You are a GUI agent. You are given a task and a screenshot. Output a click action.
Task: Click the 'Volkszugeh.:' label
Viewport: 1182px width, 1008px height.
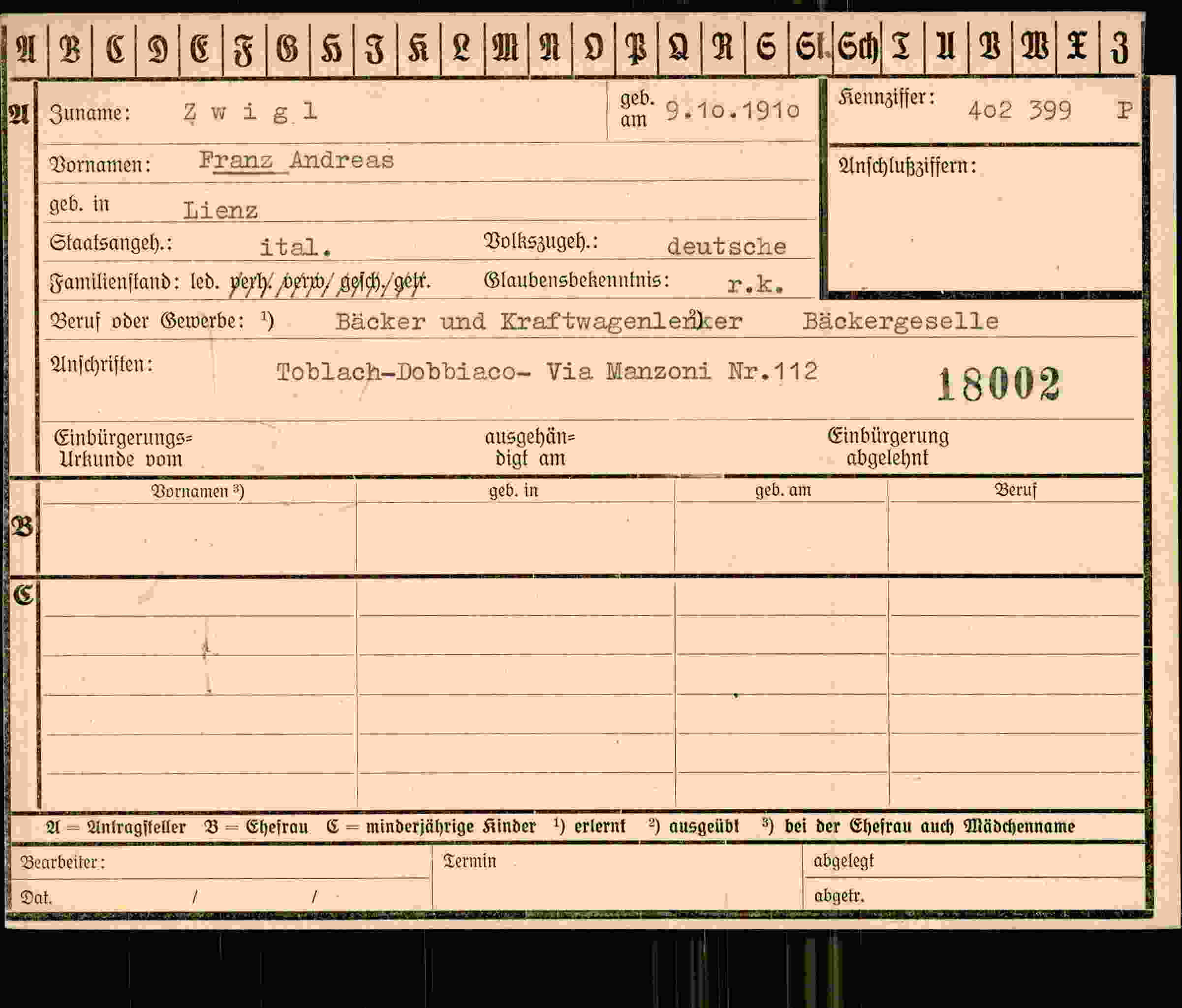tap(541, 242)
